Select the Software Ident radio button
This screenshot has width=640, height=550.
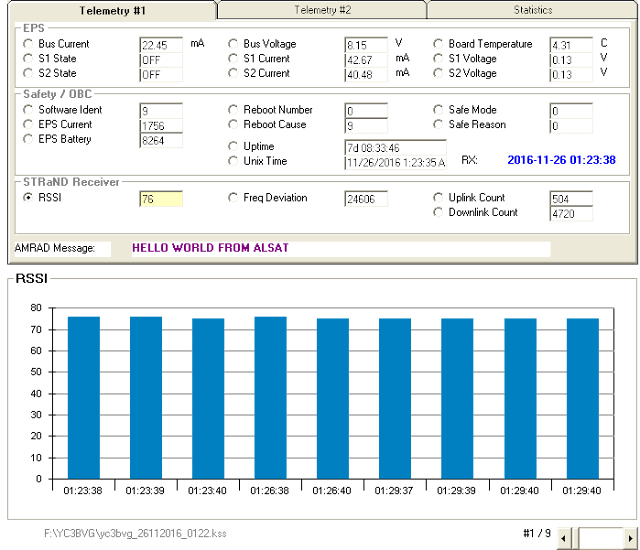tap(28, 110)
